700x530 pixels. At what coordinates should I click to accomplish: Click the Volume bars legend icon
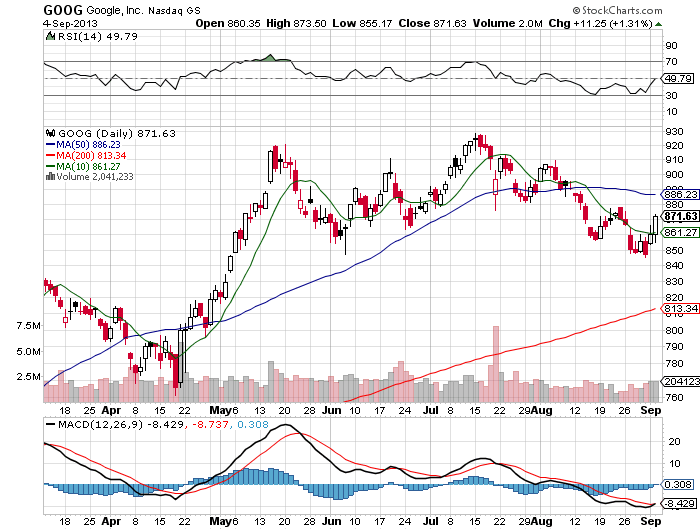click(50, 177)
